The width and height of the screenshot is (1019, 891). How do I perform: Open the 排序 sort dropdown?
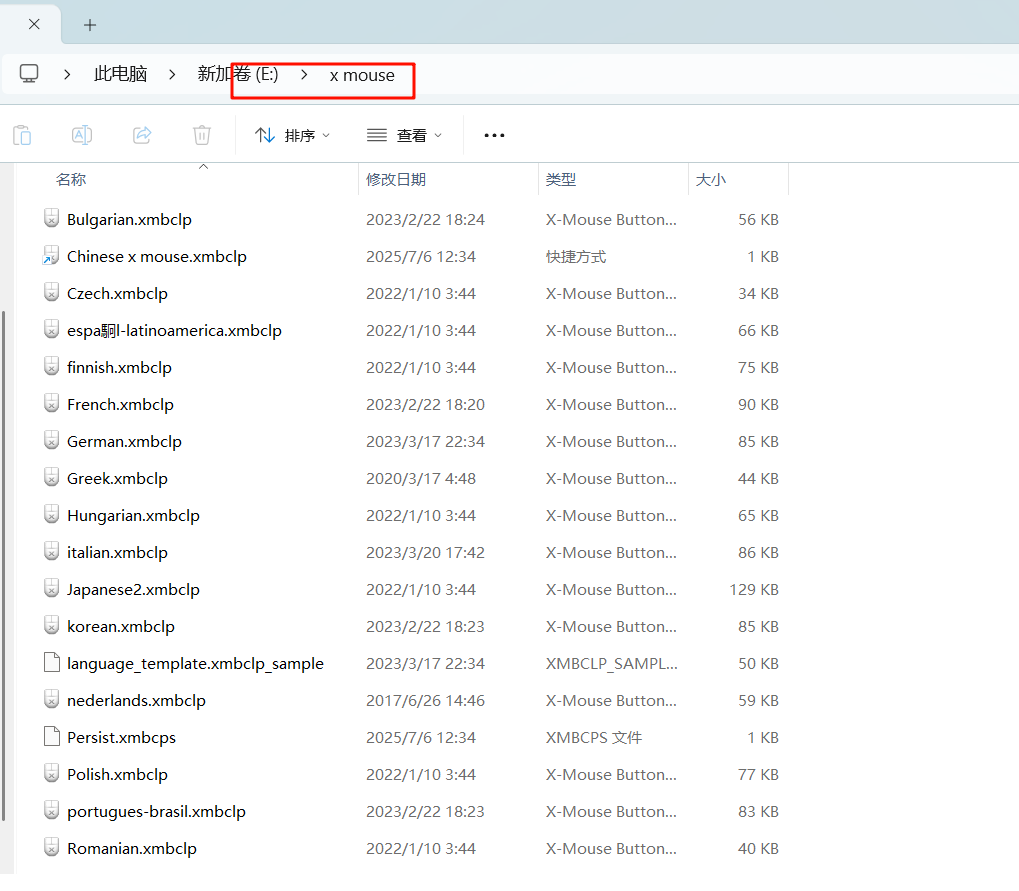(292, 135)
